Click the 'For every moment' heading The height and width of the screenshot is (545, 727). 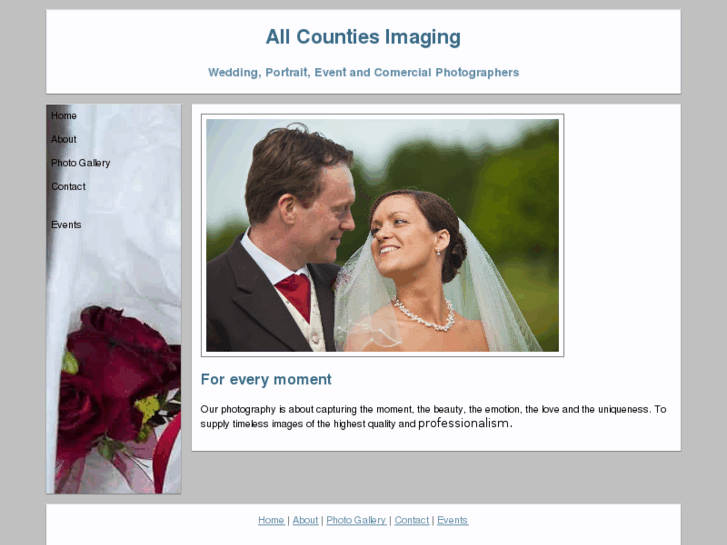266,379
